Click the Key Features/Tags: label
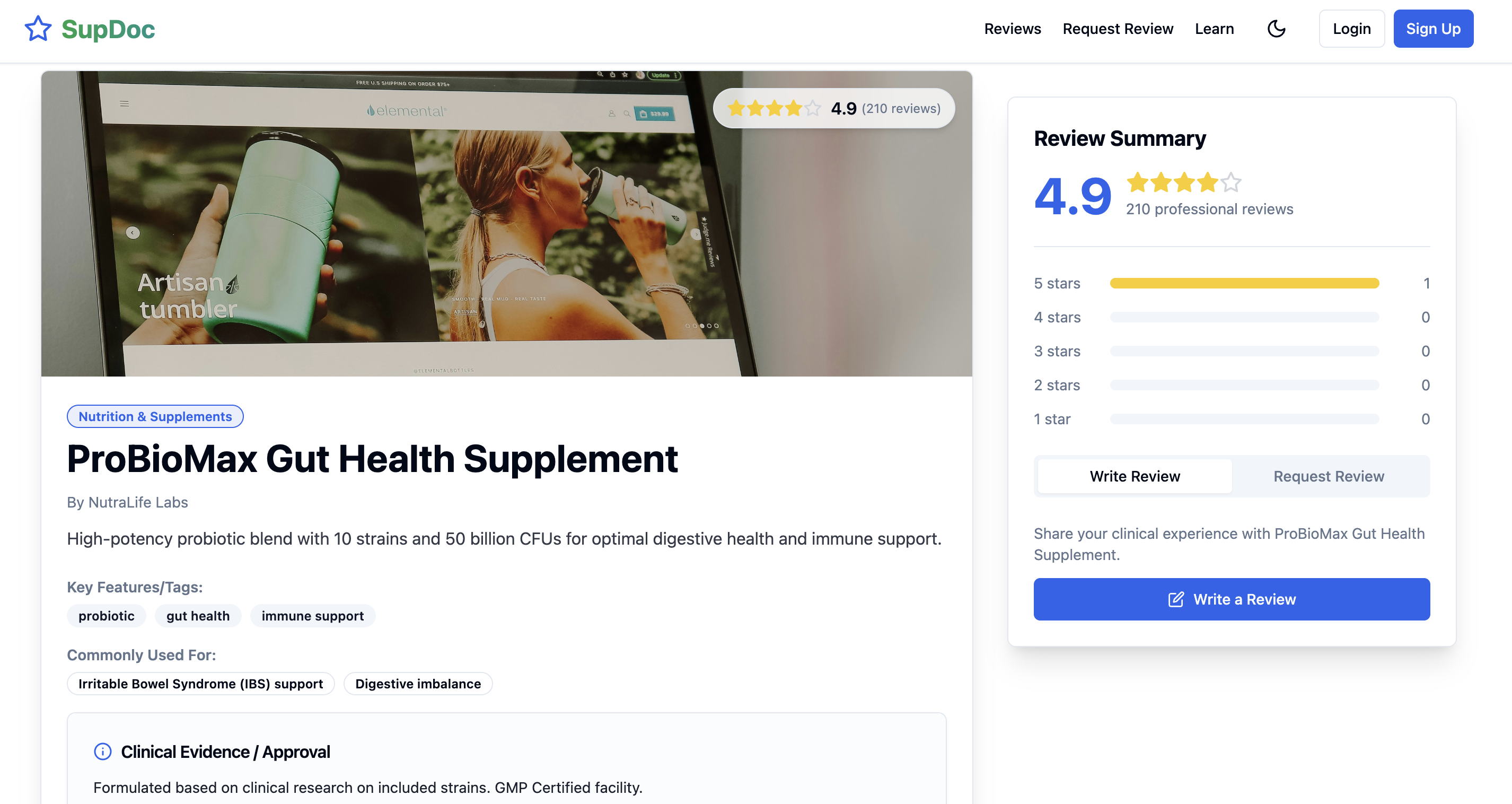Image resolution: width=1512 pixels, height=804 pixels. (135, 587)
